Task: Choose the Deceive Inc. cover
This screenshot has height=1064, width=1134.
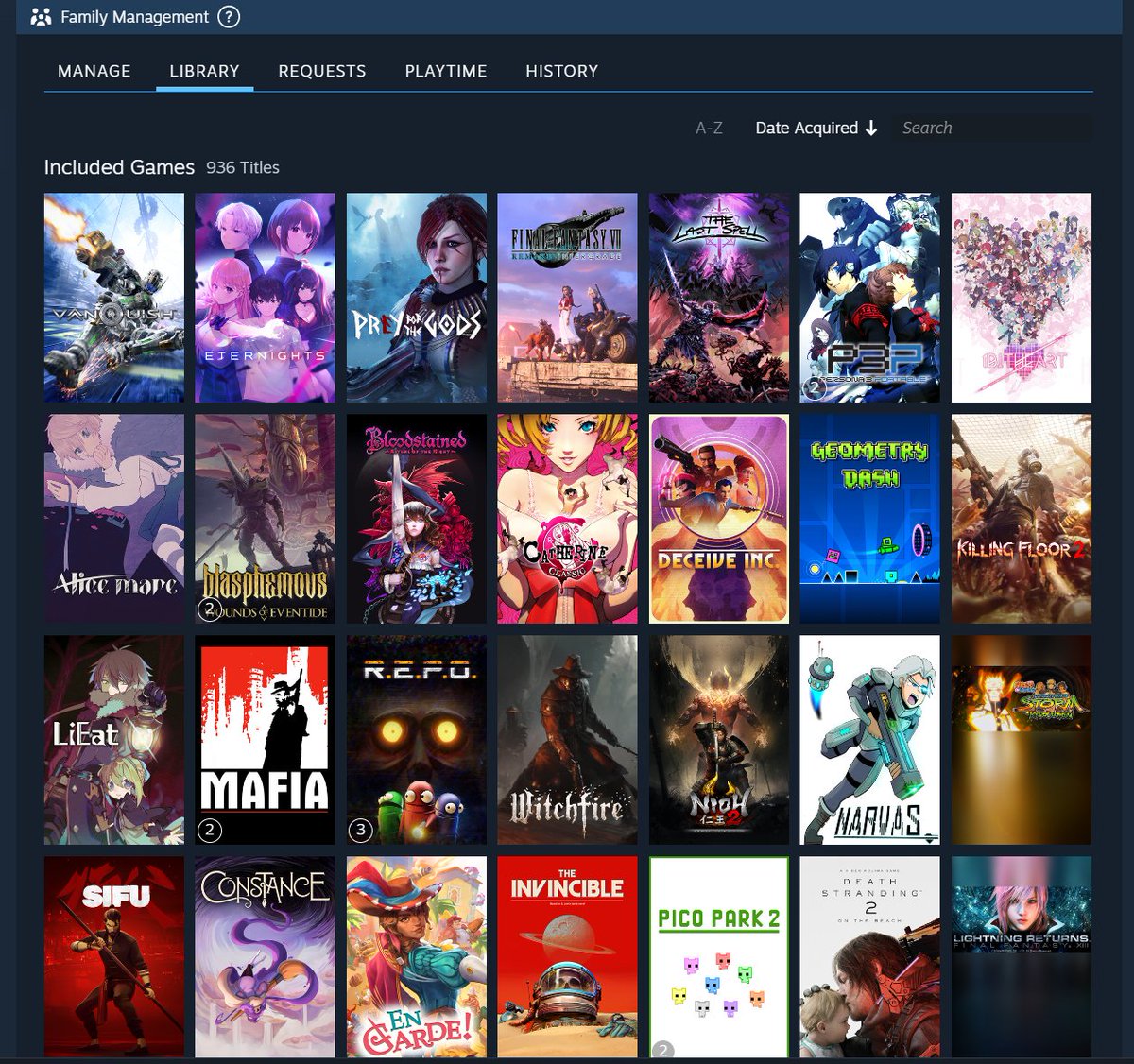Action: point(719,519)
